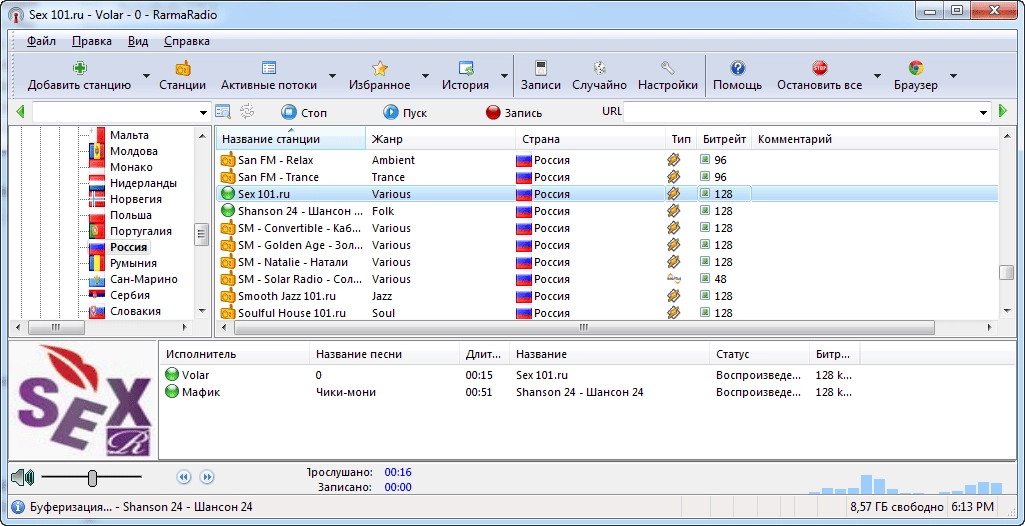Sort by Страна column header

(590, 139)
